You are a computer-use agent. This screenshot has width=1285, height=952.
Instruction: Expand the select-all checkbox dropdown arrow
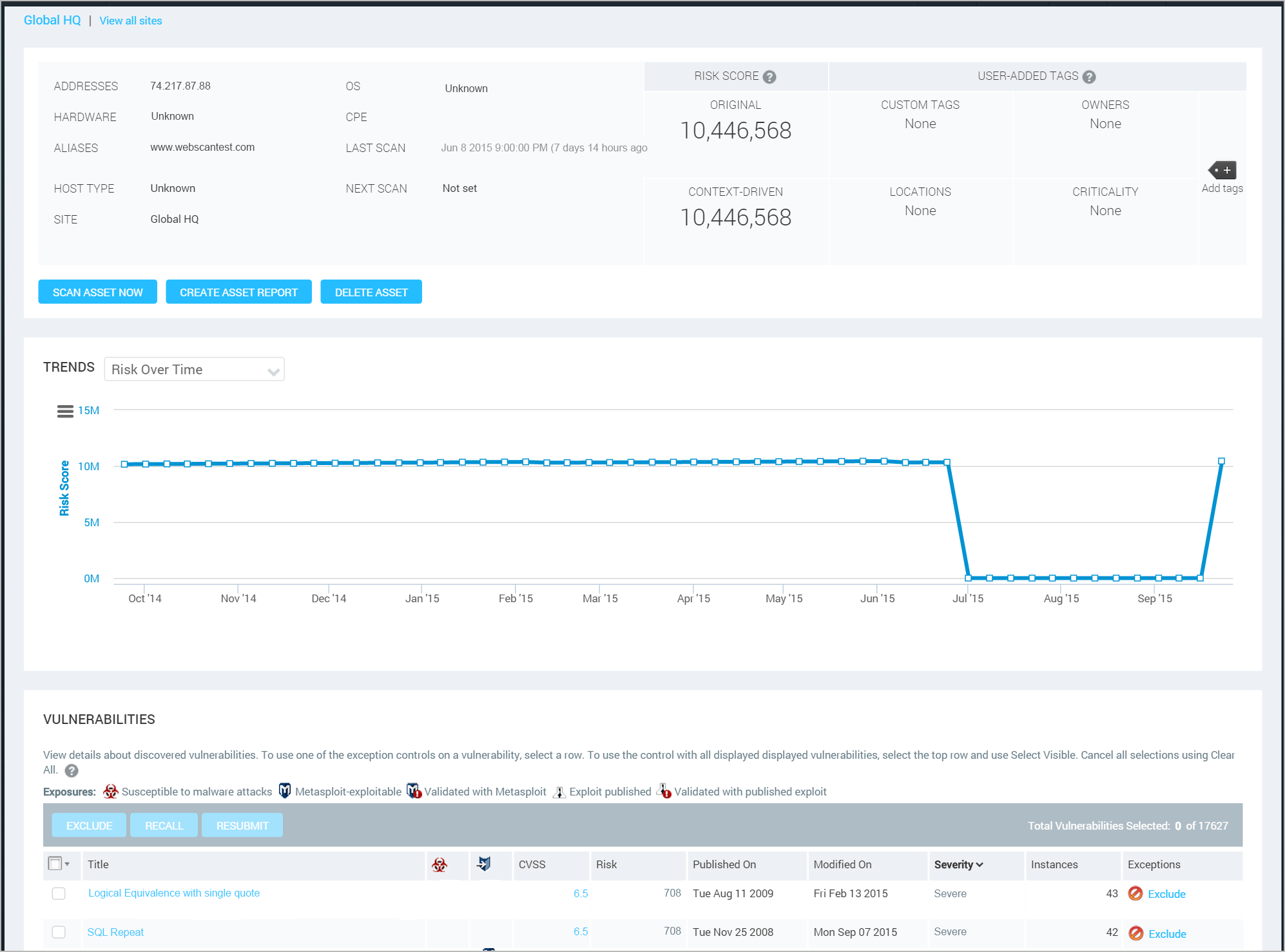68,864
